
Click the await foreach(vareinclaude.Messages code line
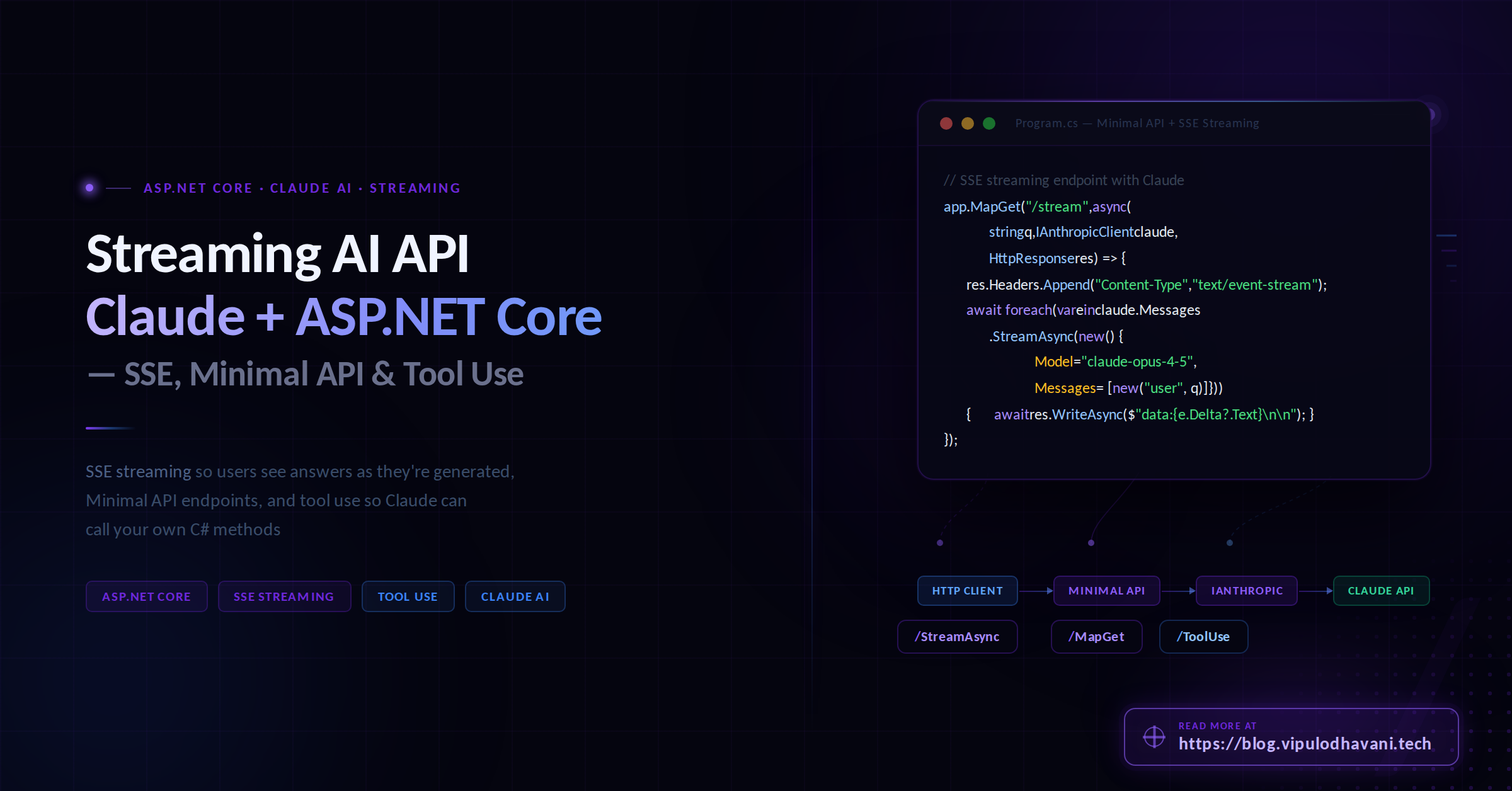tap(1083, 310)
